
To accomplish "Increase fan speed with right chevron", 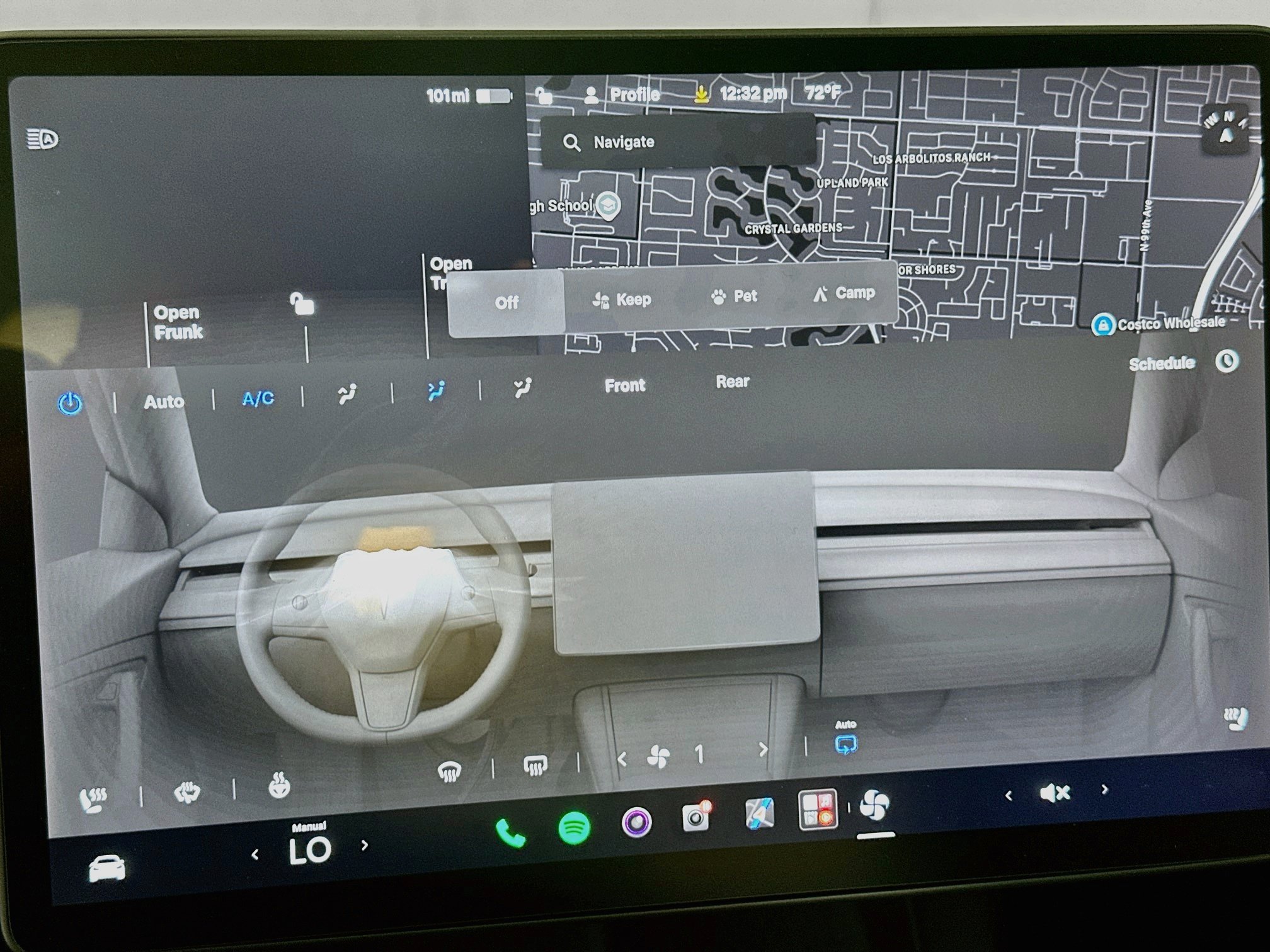I will (x=763, y=749).
